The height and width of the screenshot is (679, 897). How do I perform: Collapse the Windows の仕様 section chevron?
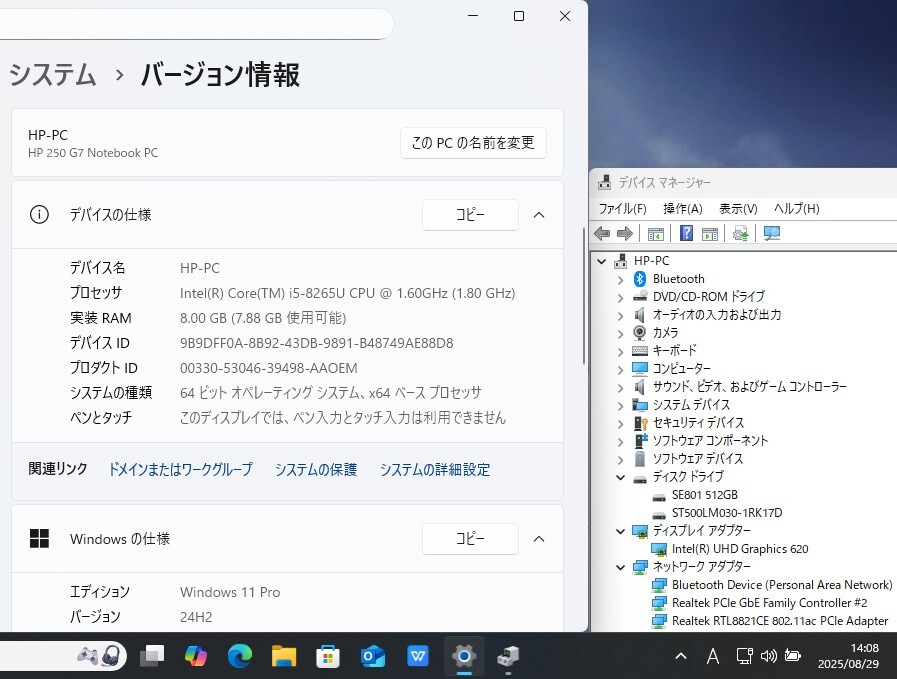click(x=539, y=539)
